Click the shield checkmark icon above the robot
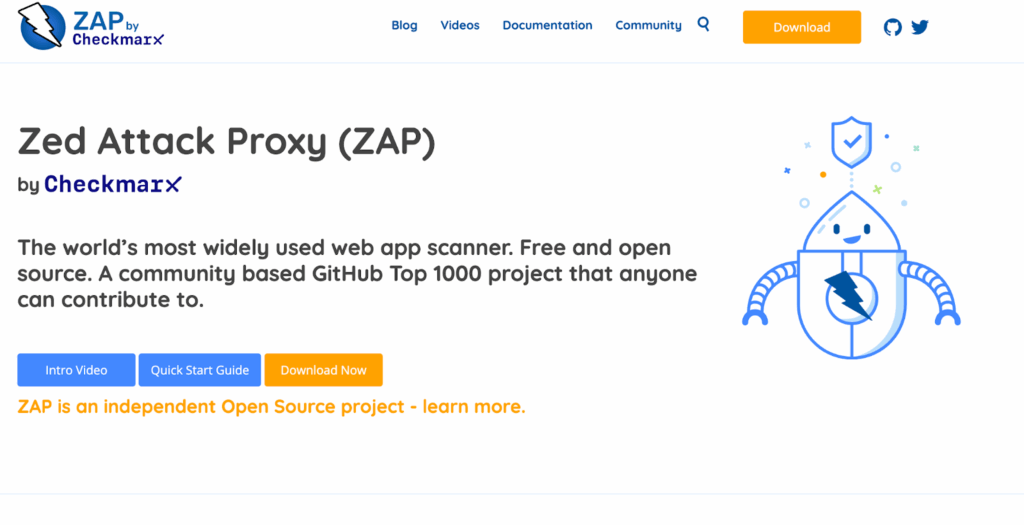1024x525 pixels. (851, 142)
